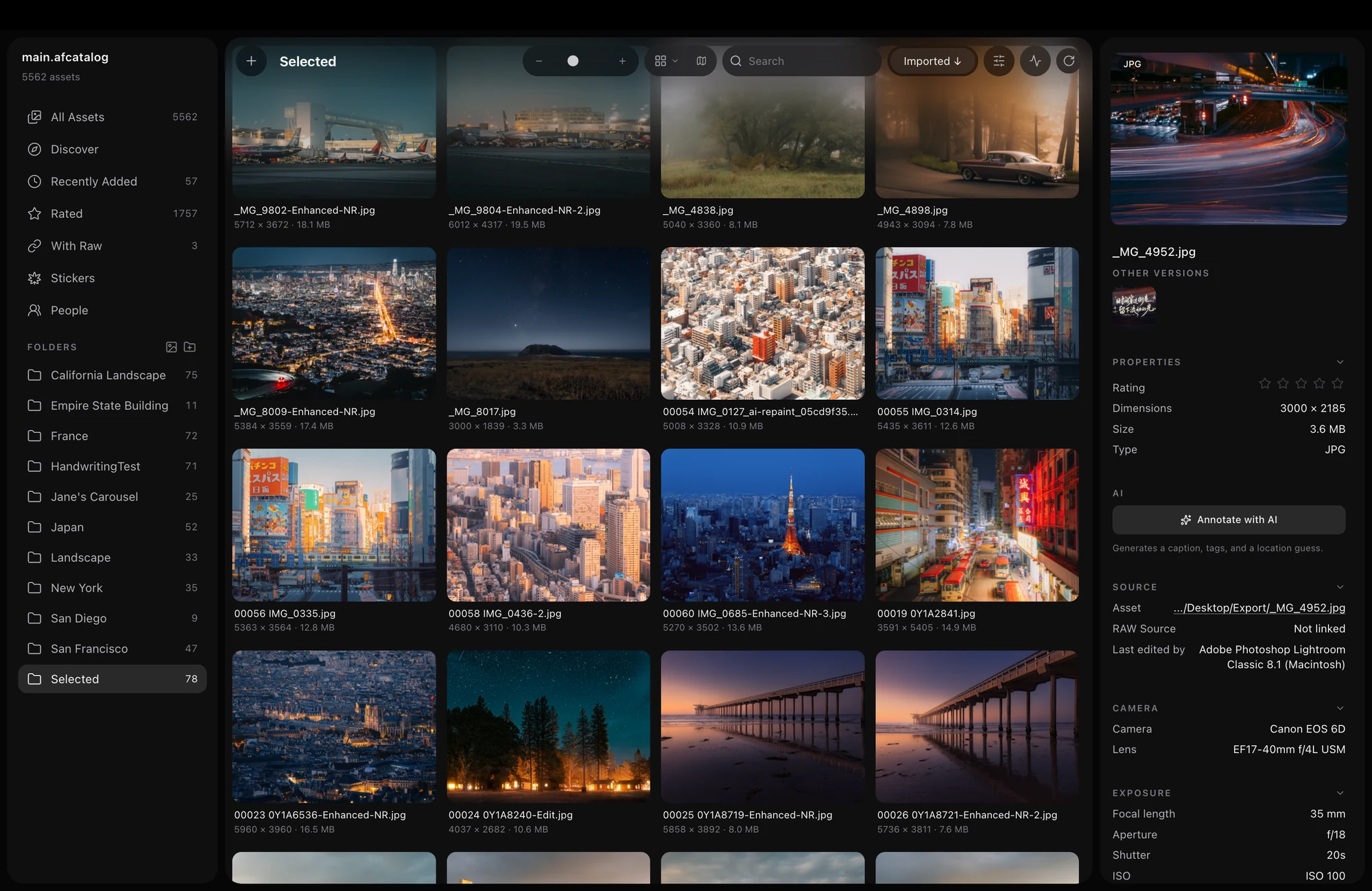Open the Desktop/Export/_MG_4952.jpg asset link

[1259, 608]
